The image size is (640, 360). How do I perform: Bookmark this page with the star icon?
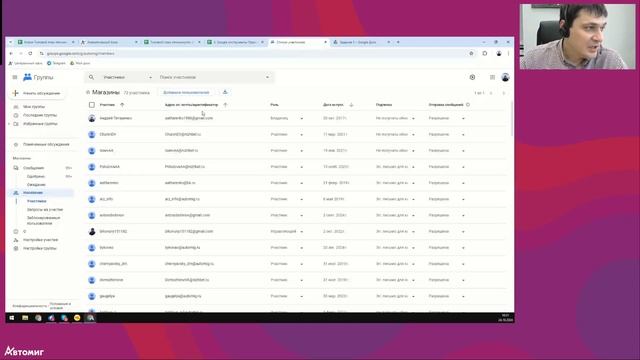click(x=471, y=53)
